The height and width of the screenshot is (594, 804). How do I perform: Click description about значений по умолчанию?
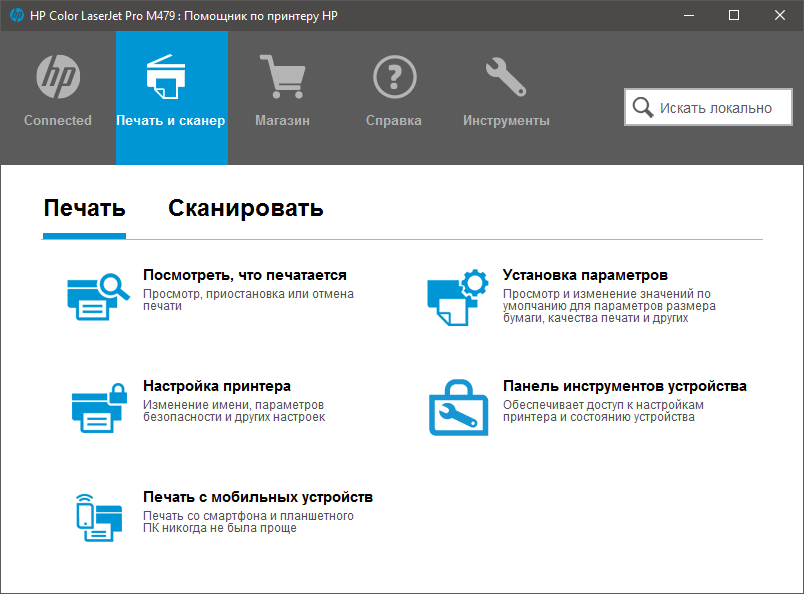[x=609, y=306]
